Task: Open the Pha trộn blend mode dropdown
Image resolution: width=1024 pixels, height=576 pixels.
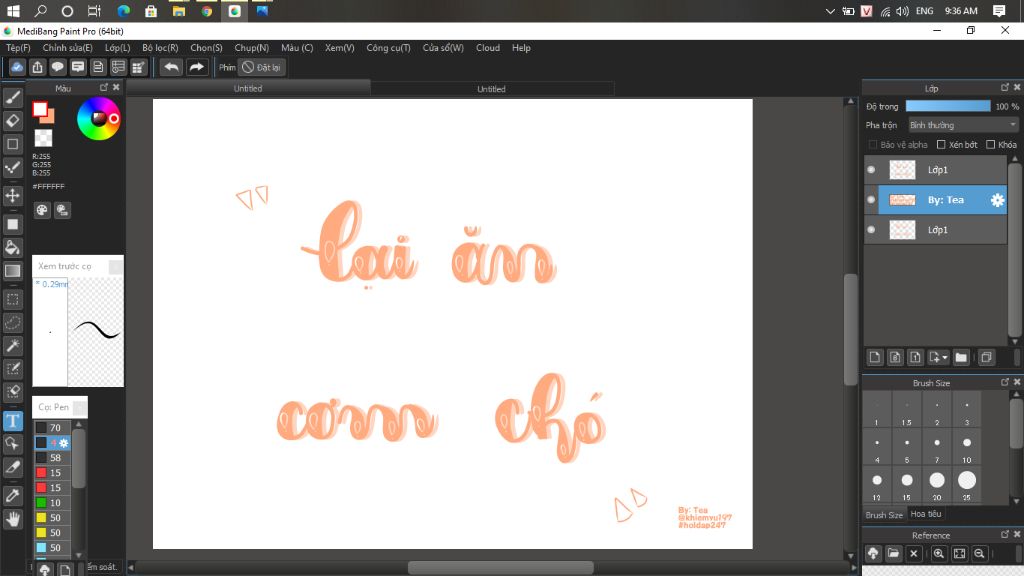Action: tap(963, 125)
